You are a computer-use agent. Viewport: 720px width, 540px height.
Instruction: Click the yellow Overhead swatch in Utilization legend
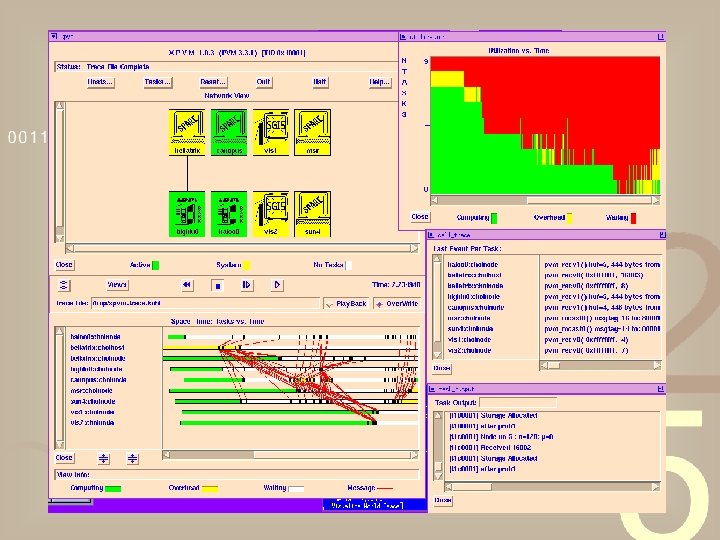coord(569,218)
